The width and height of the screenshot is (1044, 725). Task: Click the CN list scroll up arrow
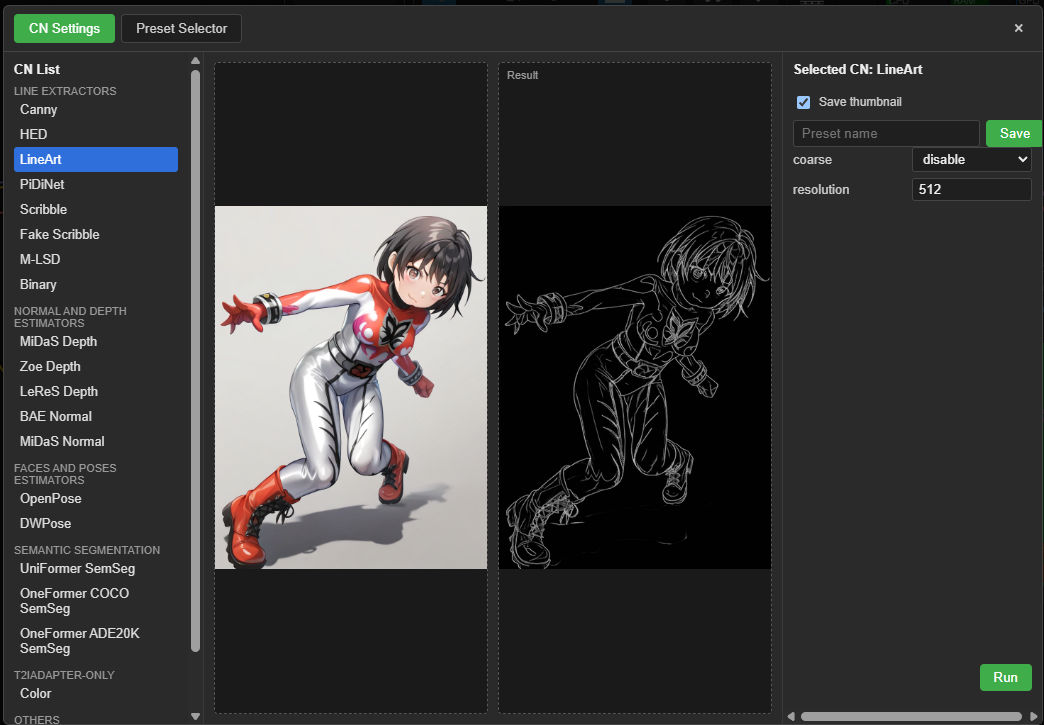point(195,61)
